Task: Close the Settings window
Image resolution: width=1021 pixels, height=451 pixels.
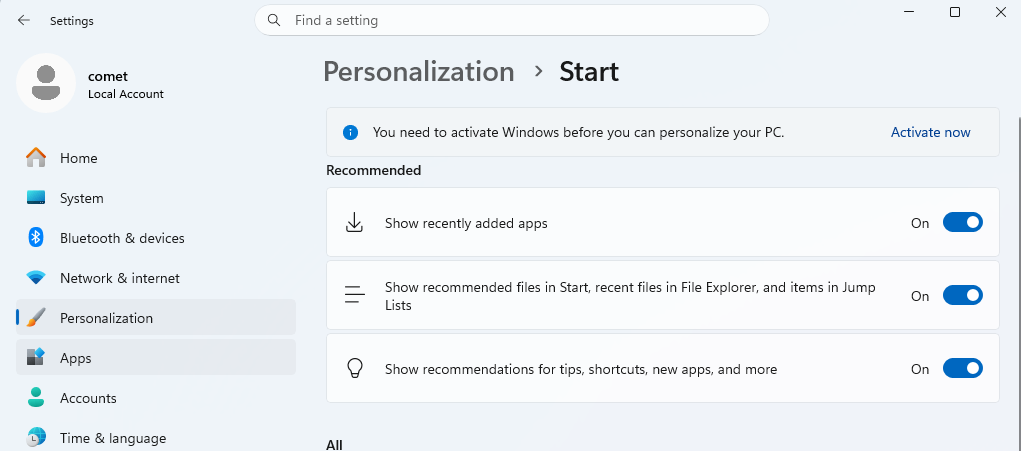Action: [x=1001, y=12]
